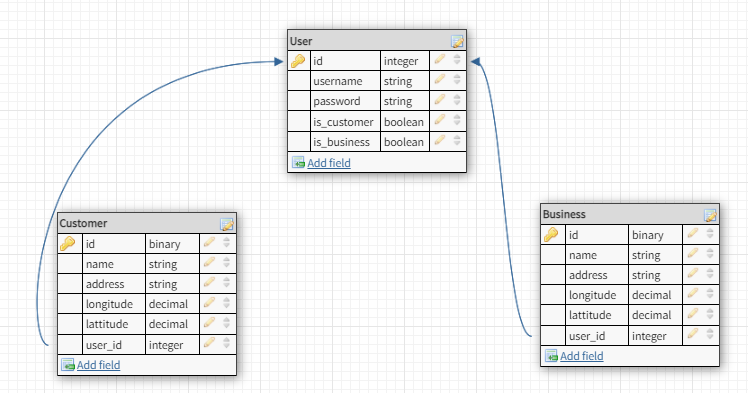The image size is (748, 393).
Task: Edit the Customer address field with pencil icon
Action: (x=209, y=282)
